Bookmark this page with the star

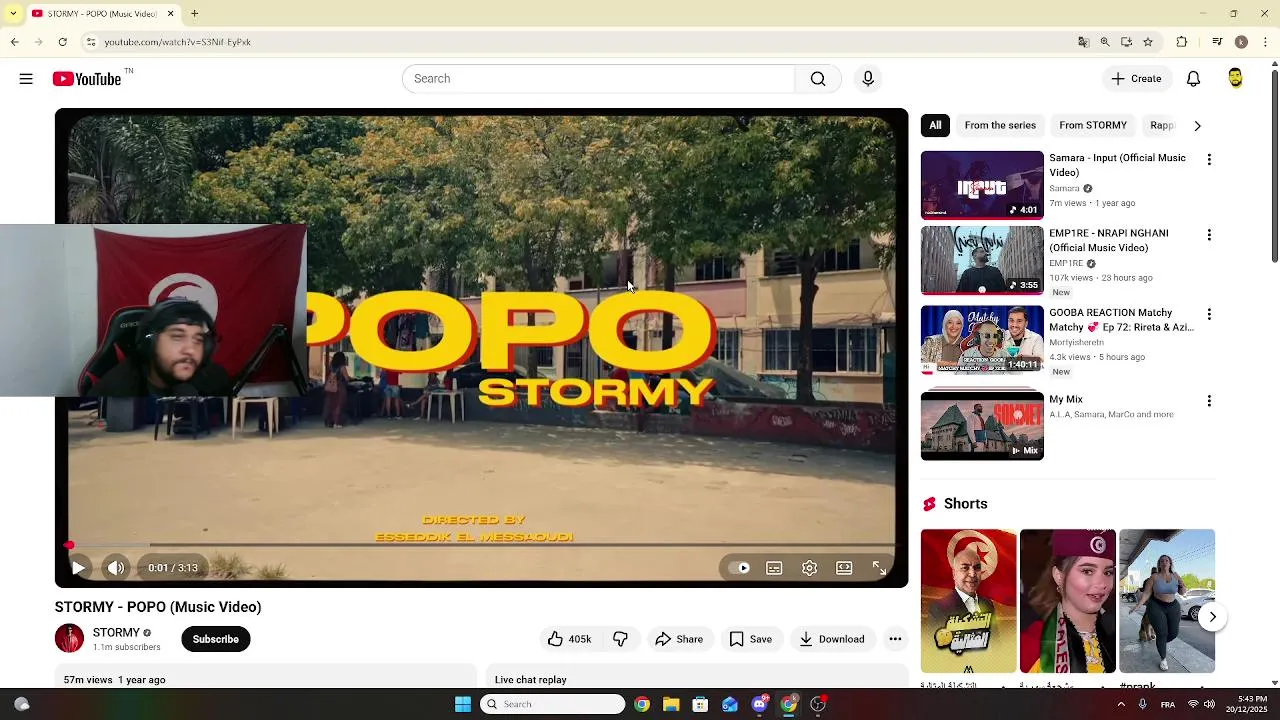[x=1148, y=42]
